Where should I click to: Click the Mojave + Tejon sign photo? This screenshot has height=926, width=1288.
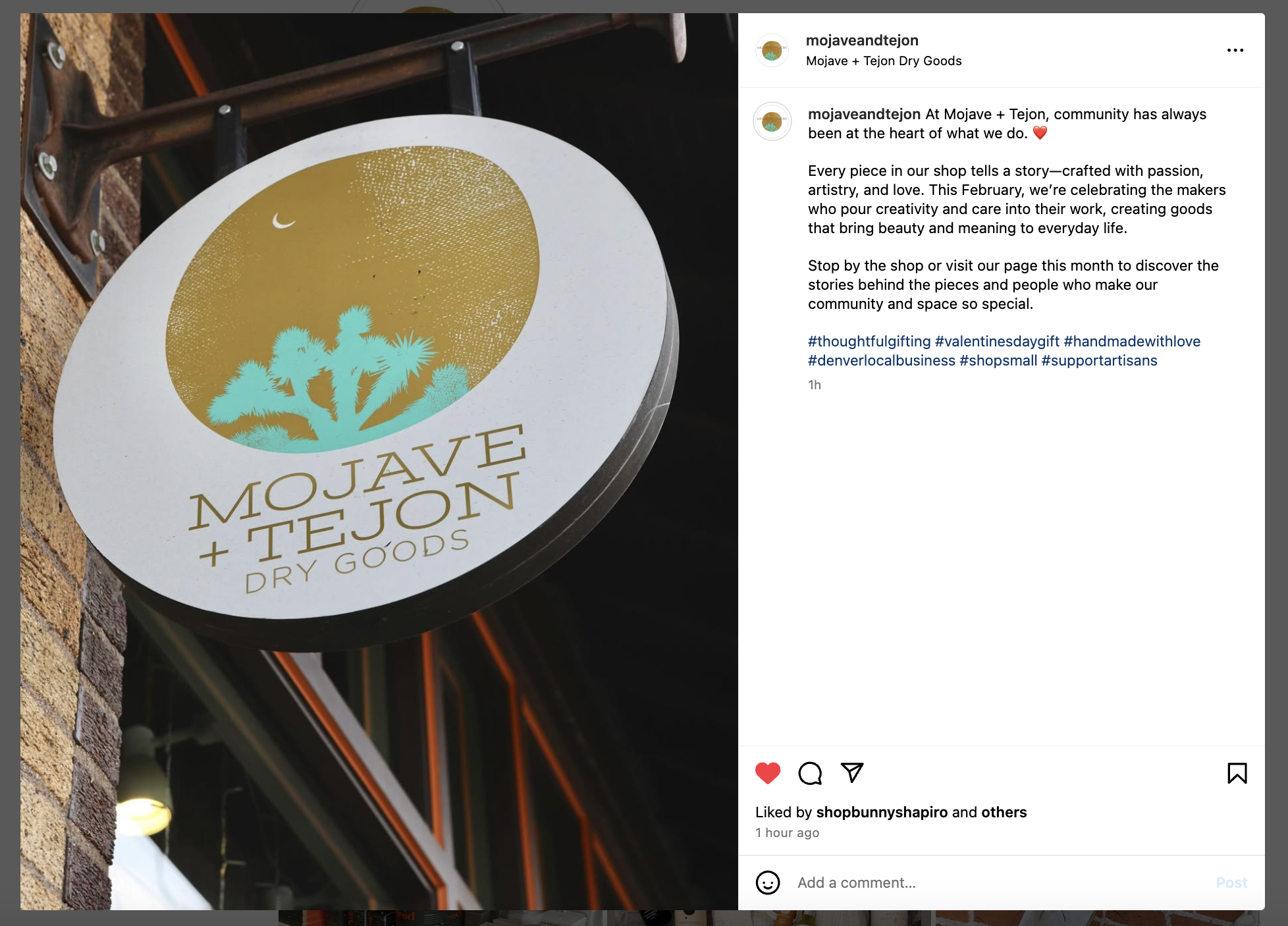[379, 461]
